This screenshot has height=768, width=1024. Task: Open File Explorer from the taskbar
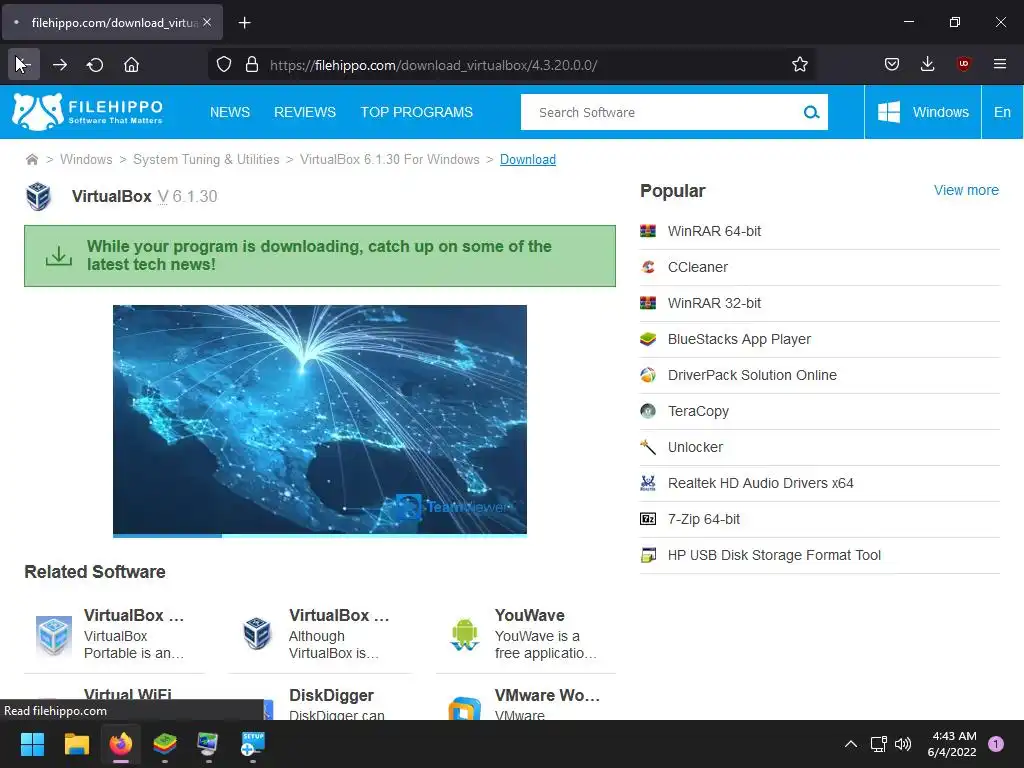[x=76, y=744]
